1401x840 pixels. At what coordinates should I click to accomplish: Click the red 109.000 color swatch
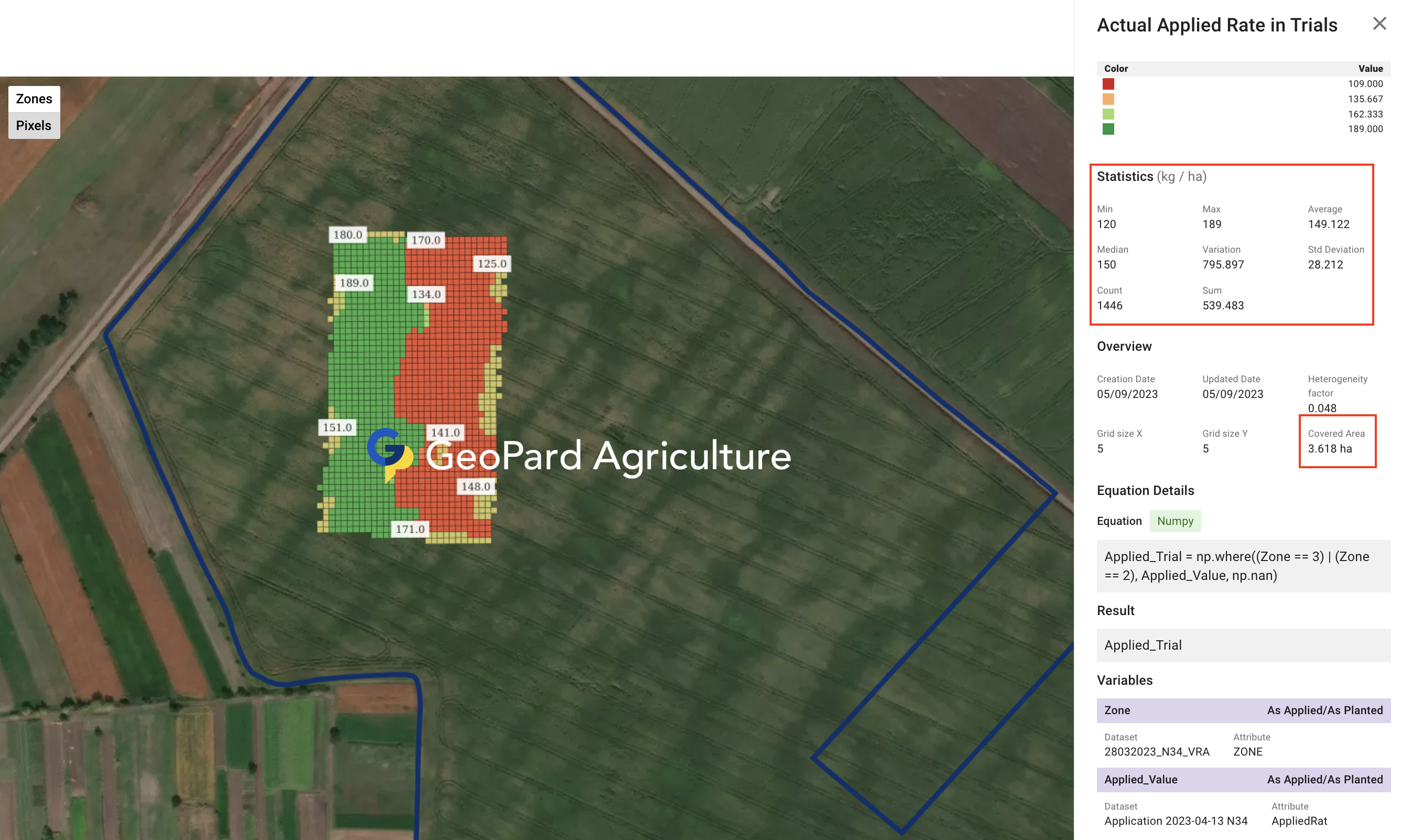pos(1108,84)
